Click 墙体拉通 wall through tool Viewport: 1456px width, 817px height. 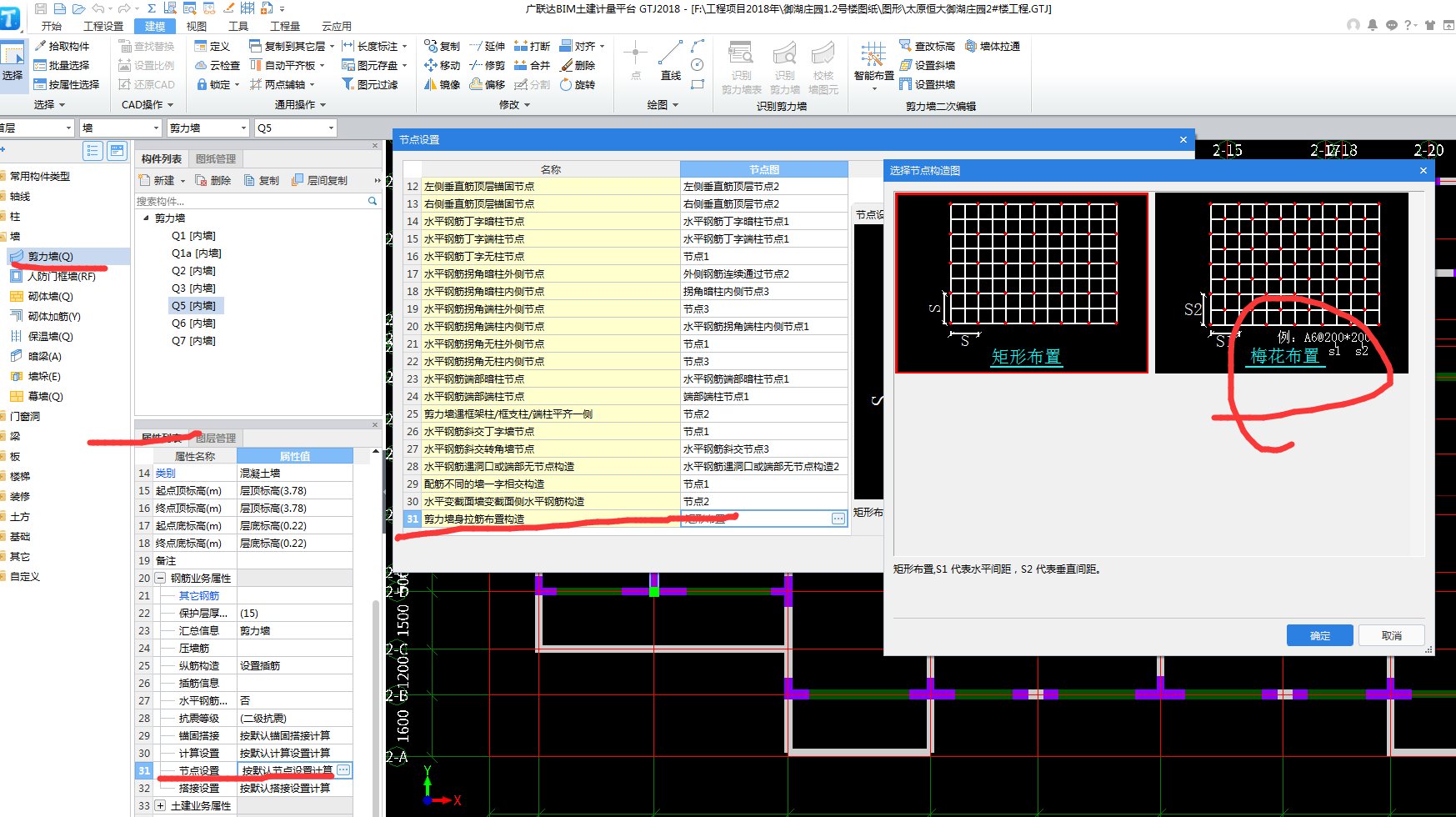click(x=992, y=46)
